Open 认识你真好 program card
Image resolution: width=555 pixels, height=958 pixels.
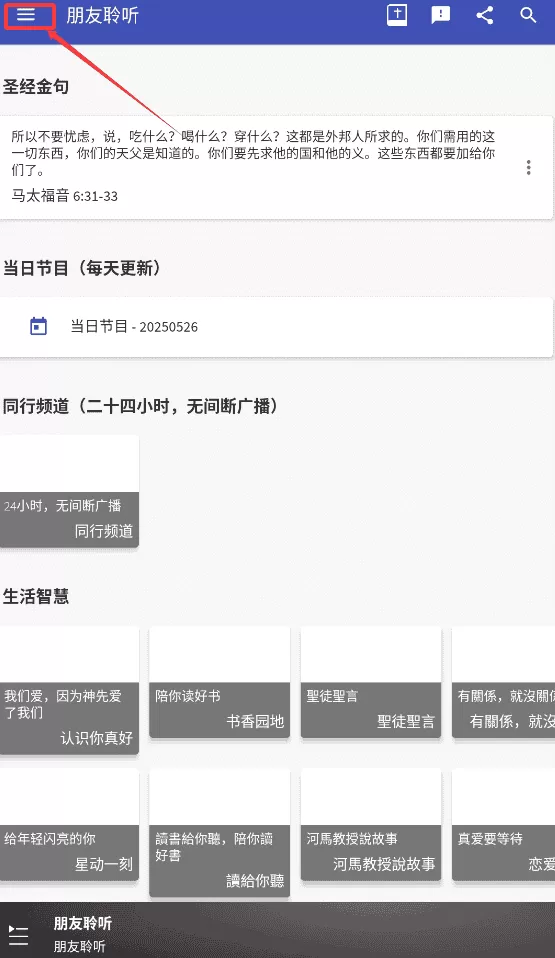[x=69, y=690]
